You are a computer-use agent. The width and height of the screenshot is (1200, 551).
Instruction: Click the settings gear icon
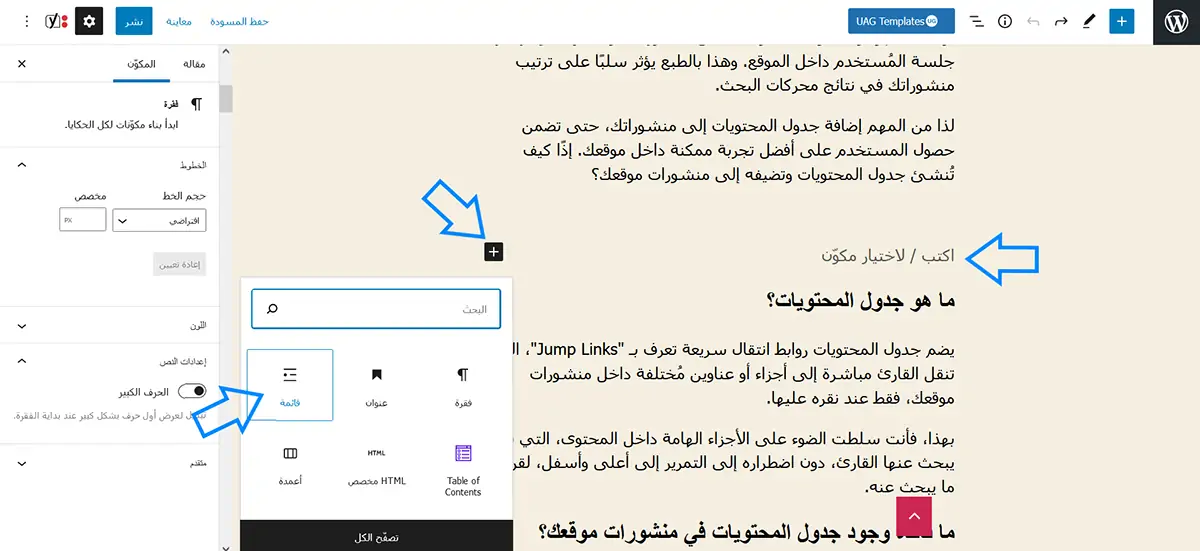(x=89, y=21)
